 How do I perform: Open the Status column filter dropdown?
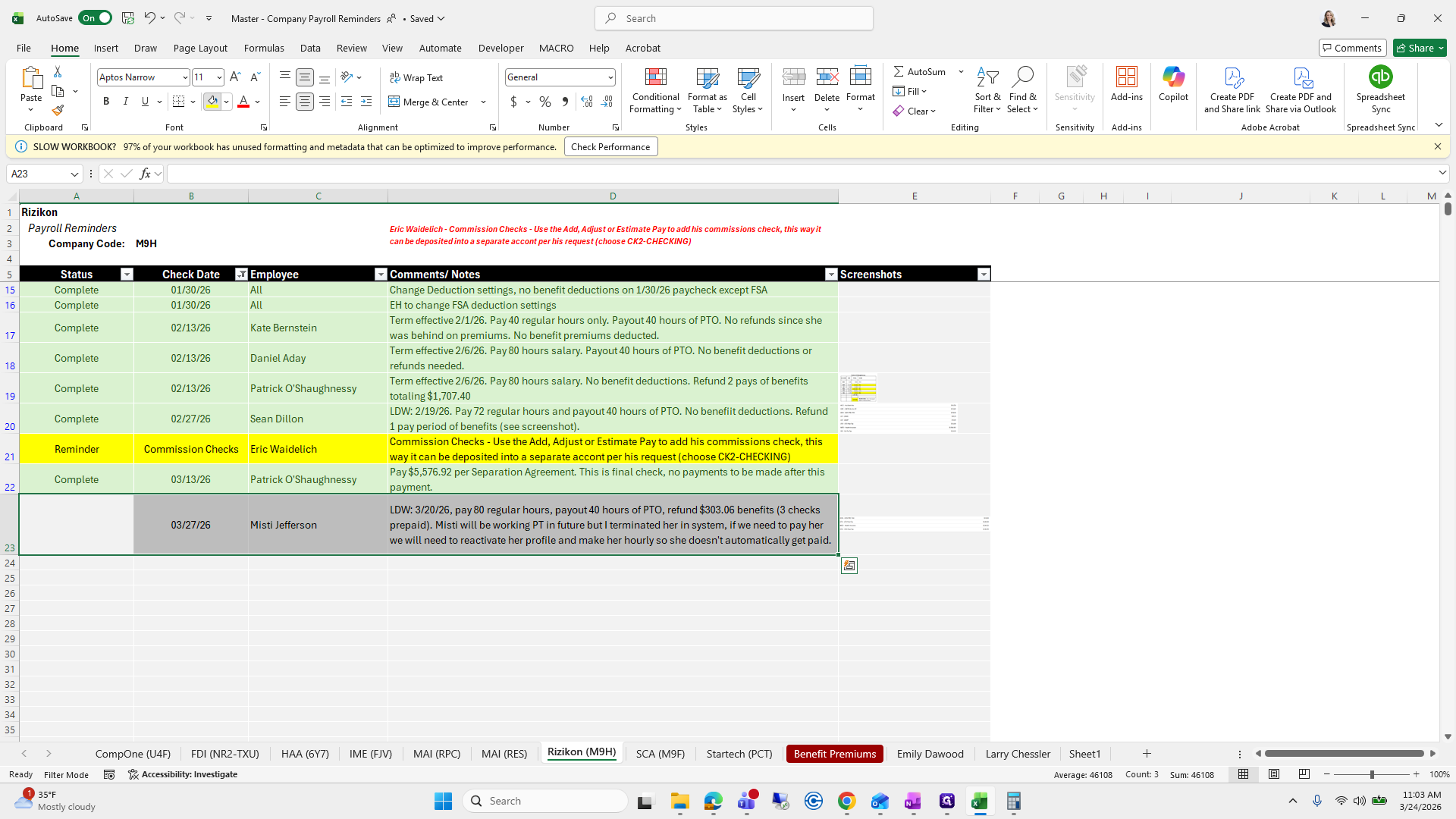point(127,275)
